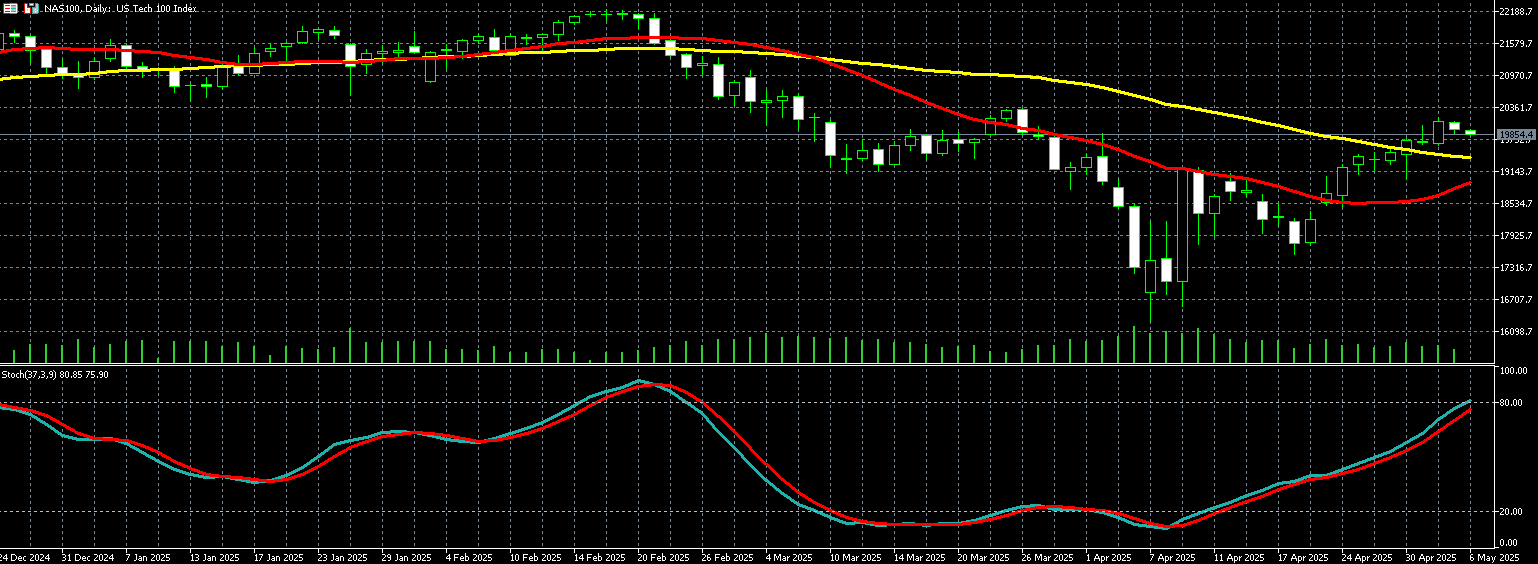This screenshot has height=564, width=1538.
Task: Click the 16098.7 price axis label
Action: pos(1516,332)
